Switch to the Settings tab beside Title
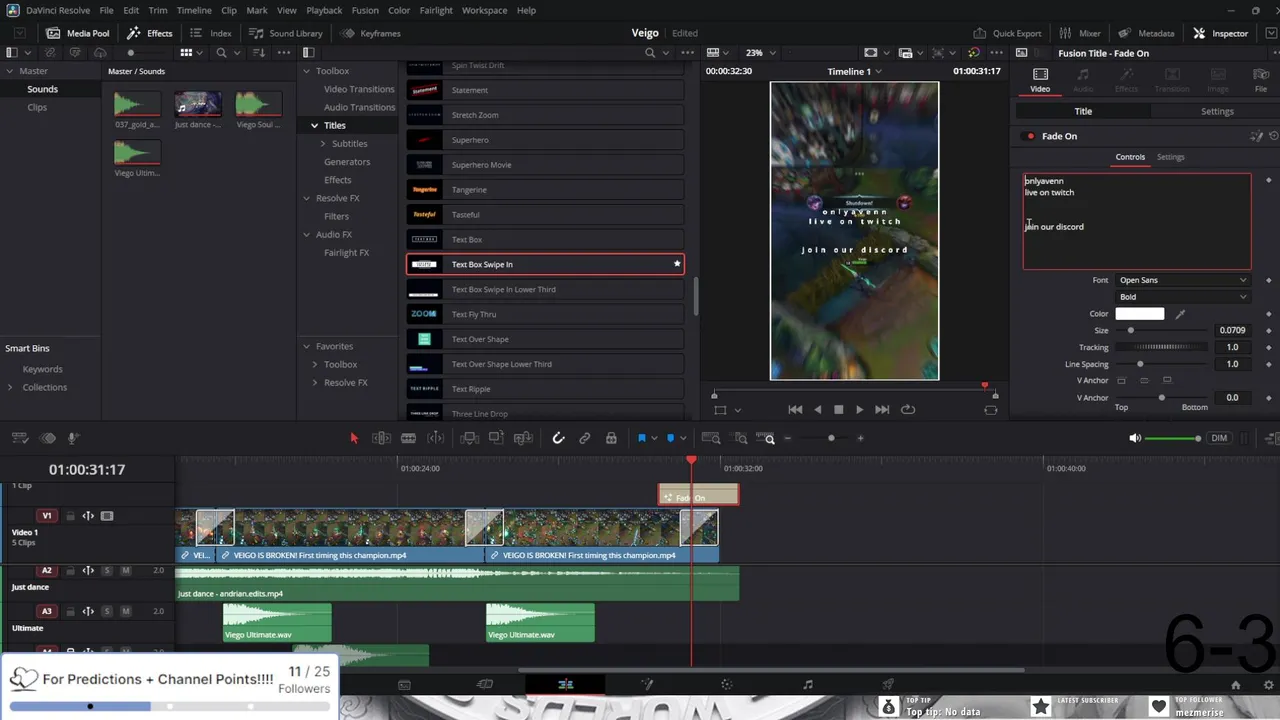Image resolution: width=1280 pixels, height=720 pixels. pyautogui.click(x=1217, y=111)
